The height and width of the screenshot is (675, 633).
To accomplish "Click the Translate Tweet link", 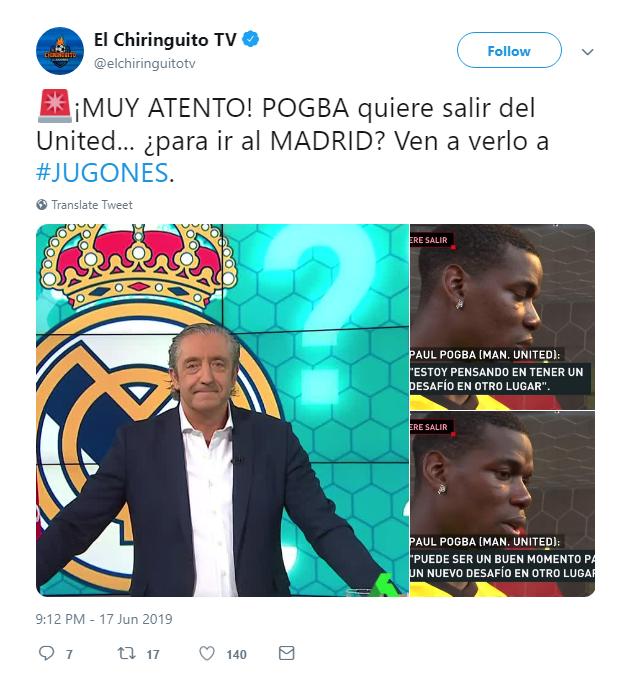I will 92,204.
